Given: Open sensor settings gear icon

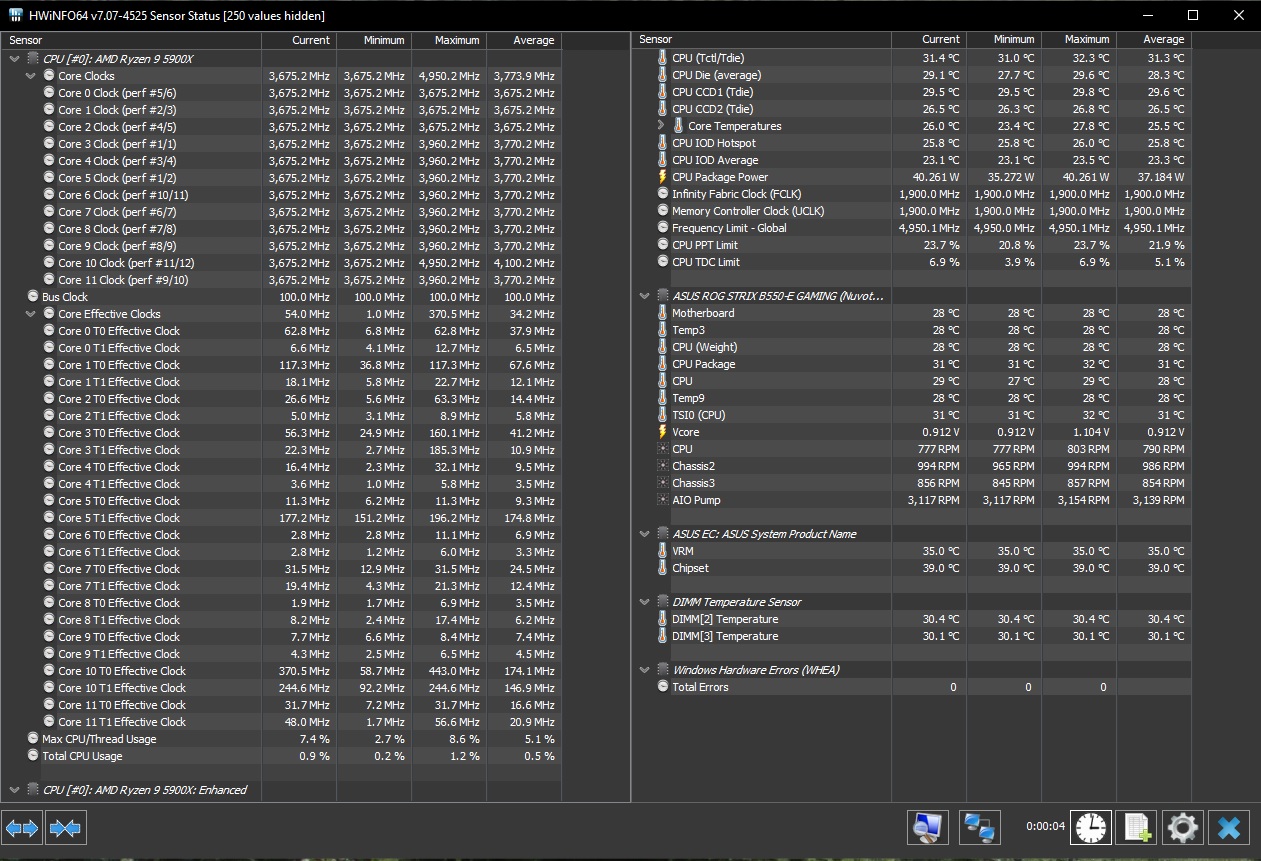Looking at the screenshot, I should pyautogui.click(x=1182, y=828).
